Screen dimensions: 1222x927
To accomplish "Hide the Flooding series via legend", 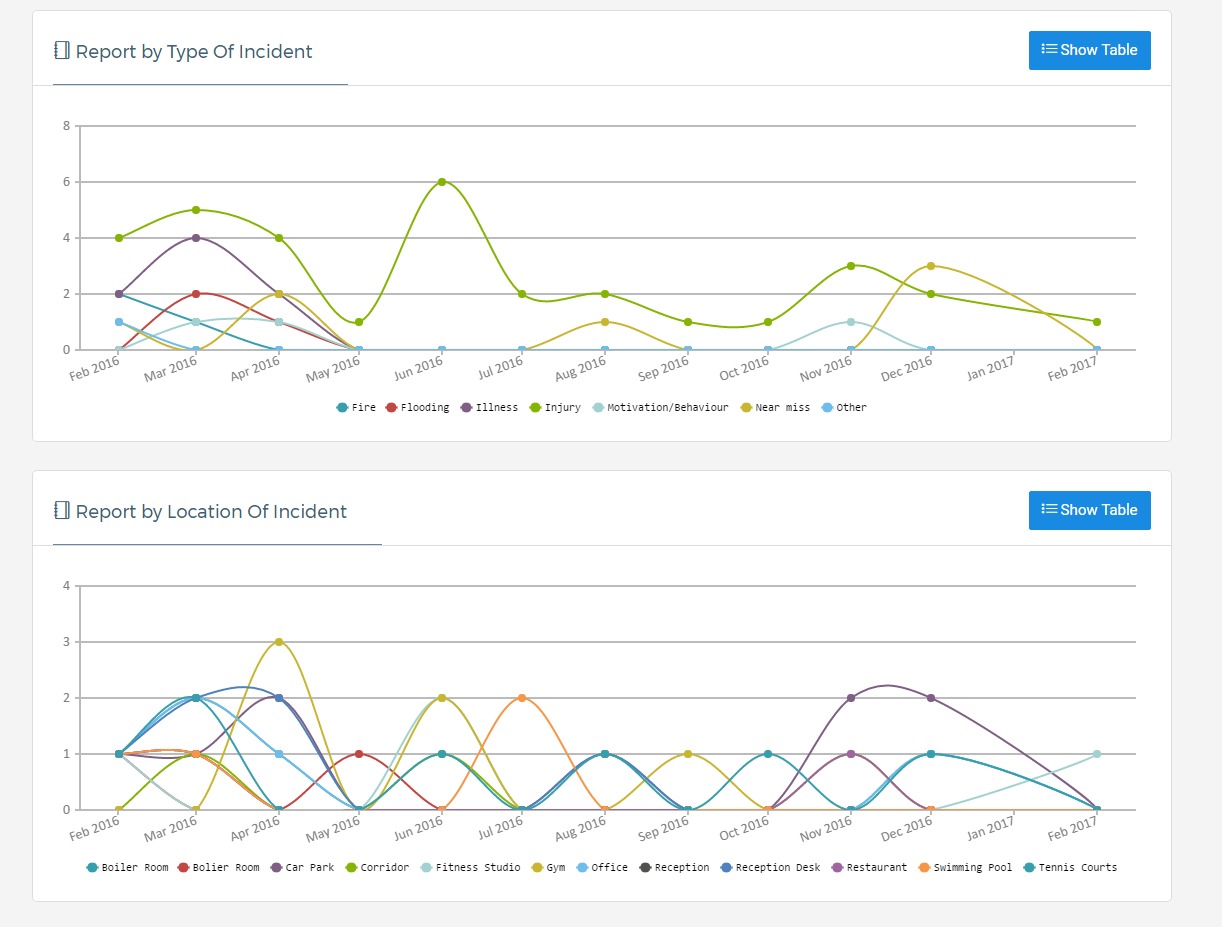I will (417, 408).
